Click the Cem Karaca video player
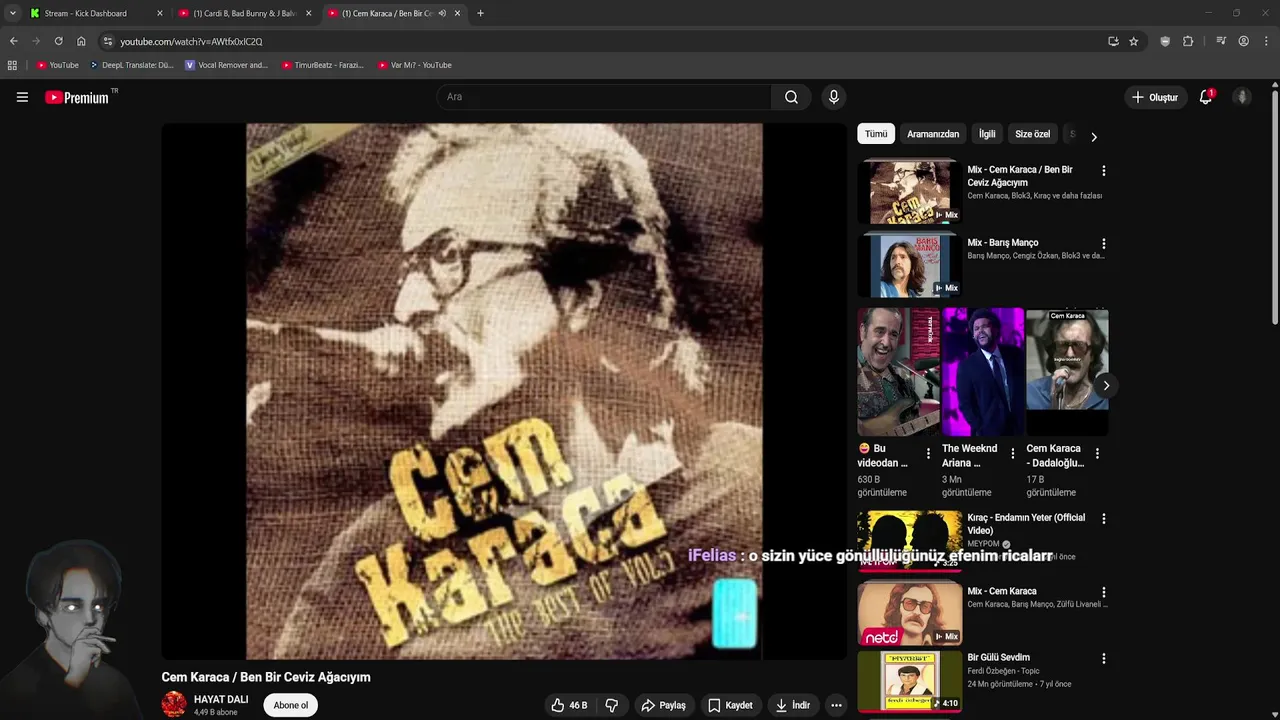Viewport: 1280px width, 720px height. 504,391
